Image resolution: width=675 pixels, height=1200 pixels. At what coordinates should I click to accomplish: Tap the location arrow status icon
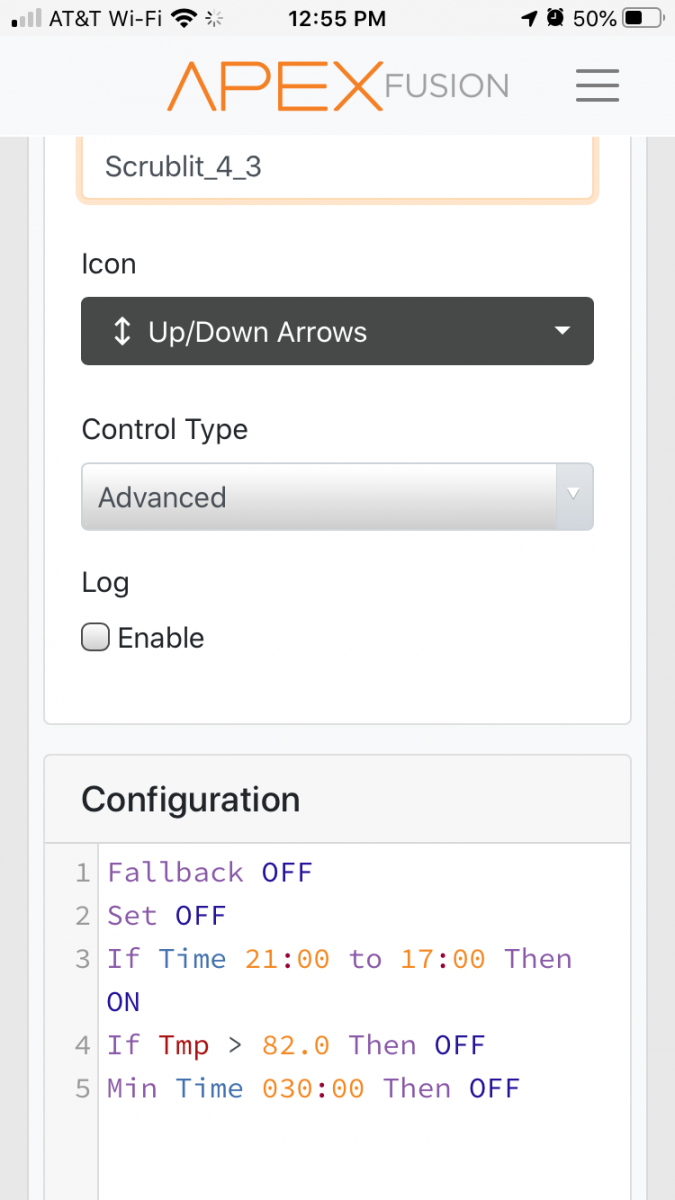click(x=529, y=18)
